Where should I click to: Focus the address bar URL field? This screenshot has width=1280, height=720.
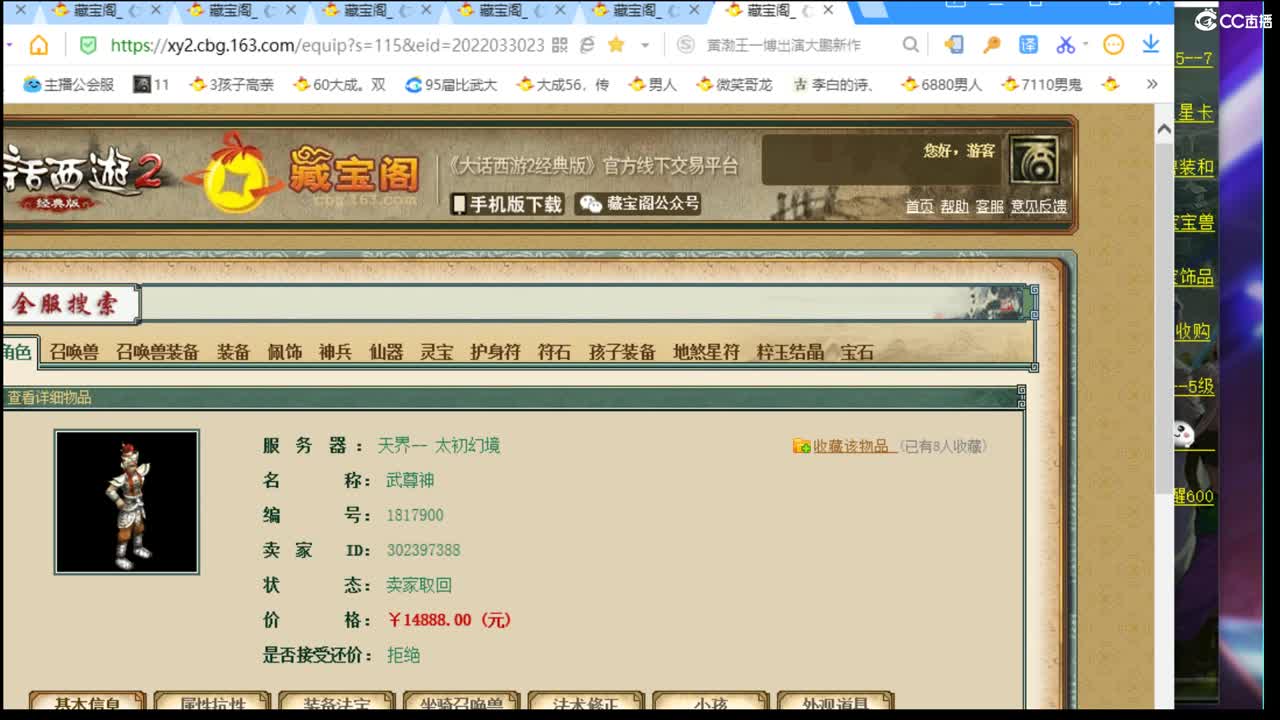tap(327, 45)
